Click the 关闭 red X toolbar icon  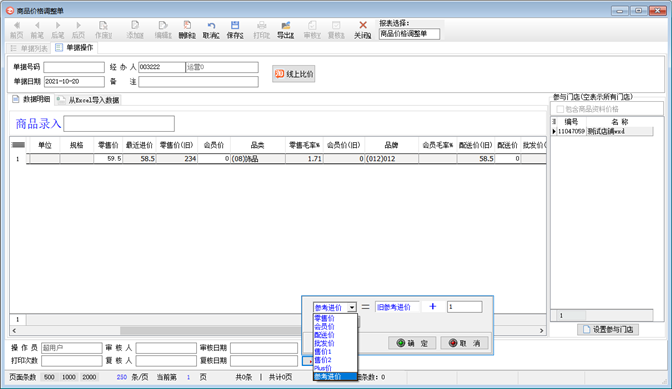pos(363,30)
